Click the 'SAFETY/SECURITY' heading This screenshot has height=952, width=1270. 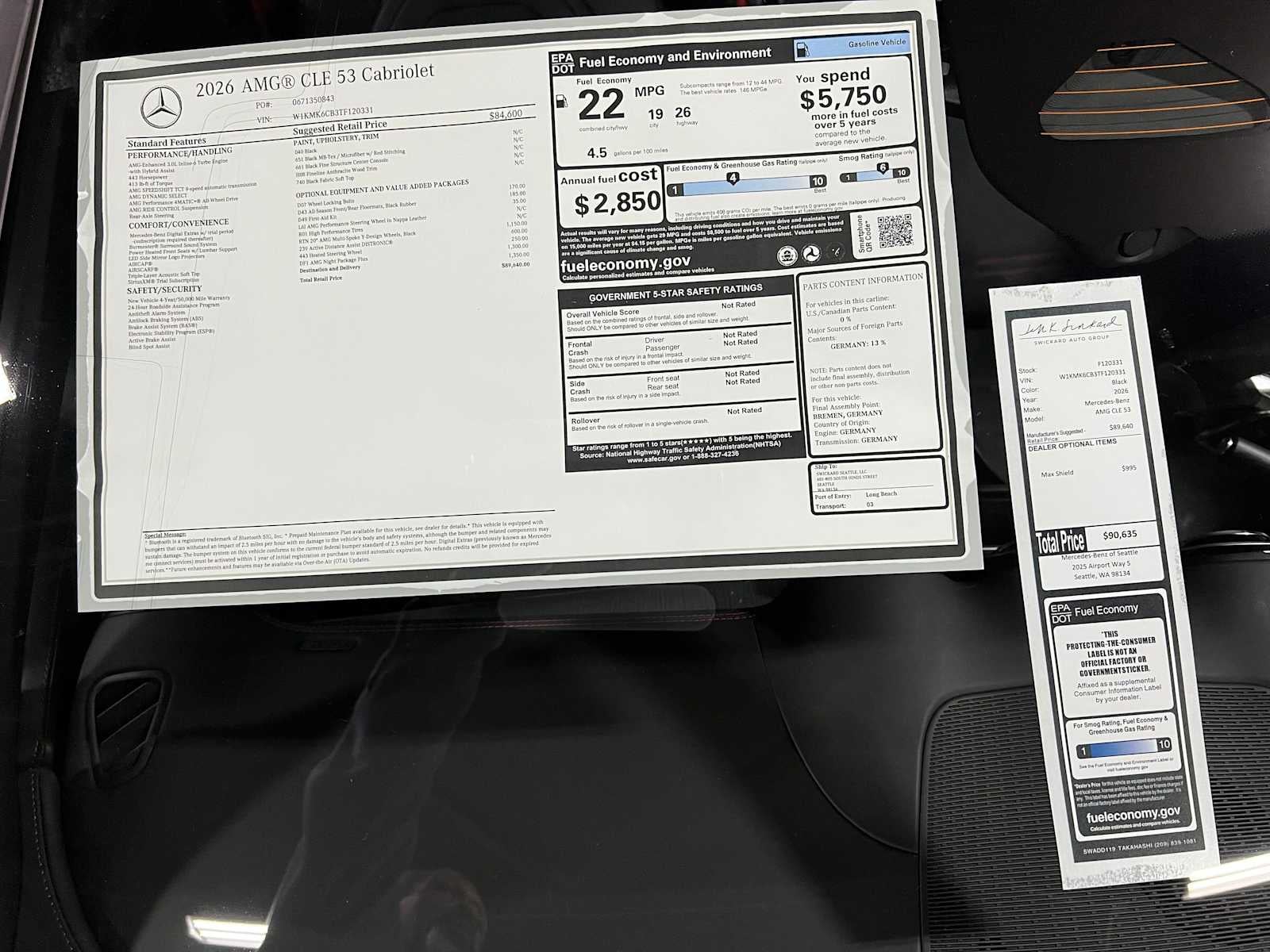165,290
